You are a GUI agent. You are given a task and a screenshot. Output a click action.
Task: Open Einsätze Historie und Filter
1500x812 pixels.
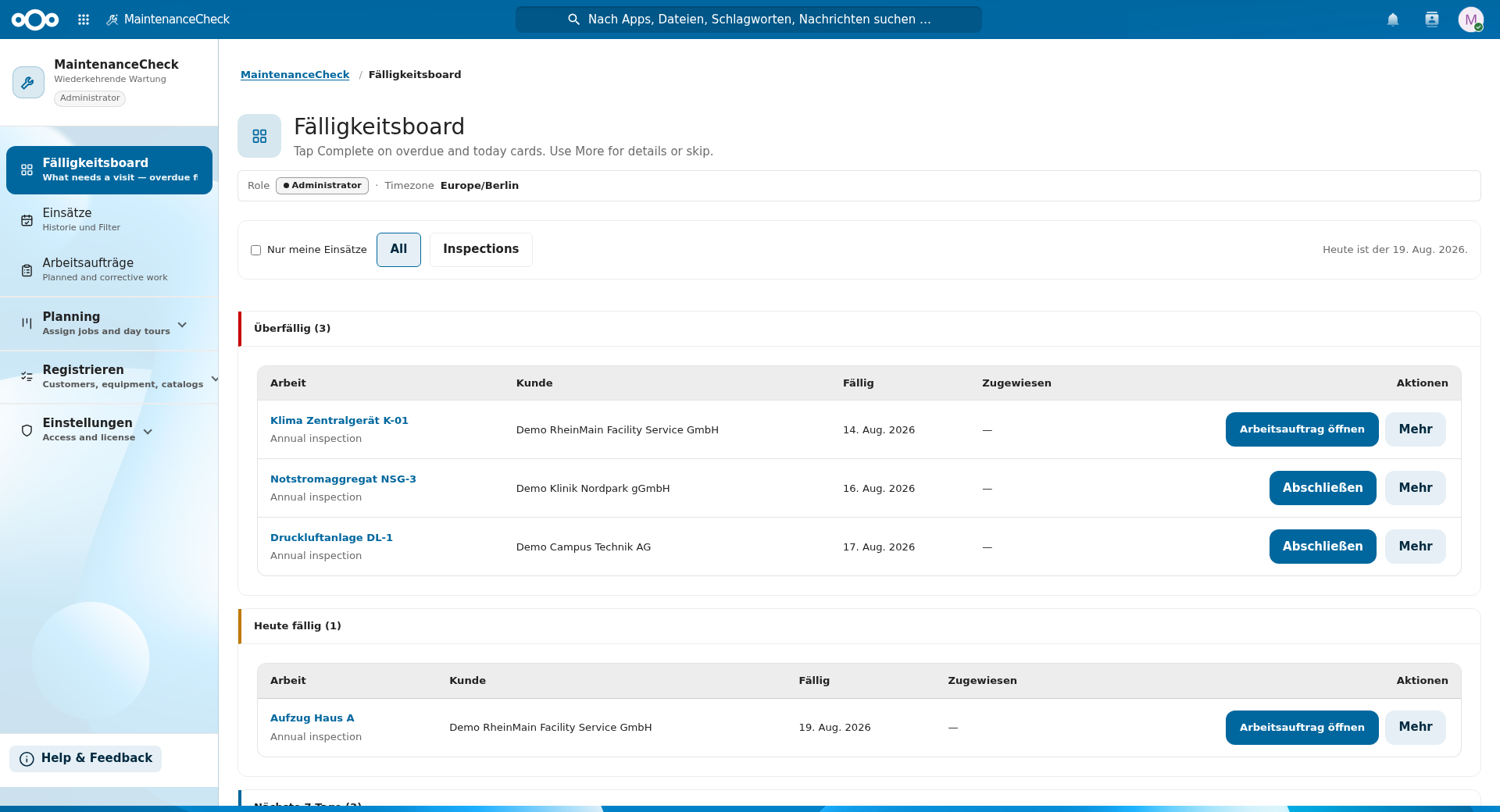tap(109, 220)
